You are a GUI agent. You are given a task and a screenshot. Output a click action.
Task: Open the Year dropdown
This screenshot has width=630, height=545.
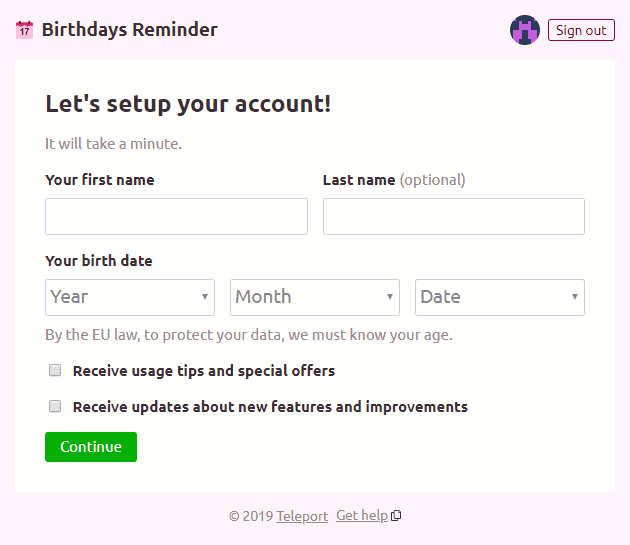point(130,297)
